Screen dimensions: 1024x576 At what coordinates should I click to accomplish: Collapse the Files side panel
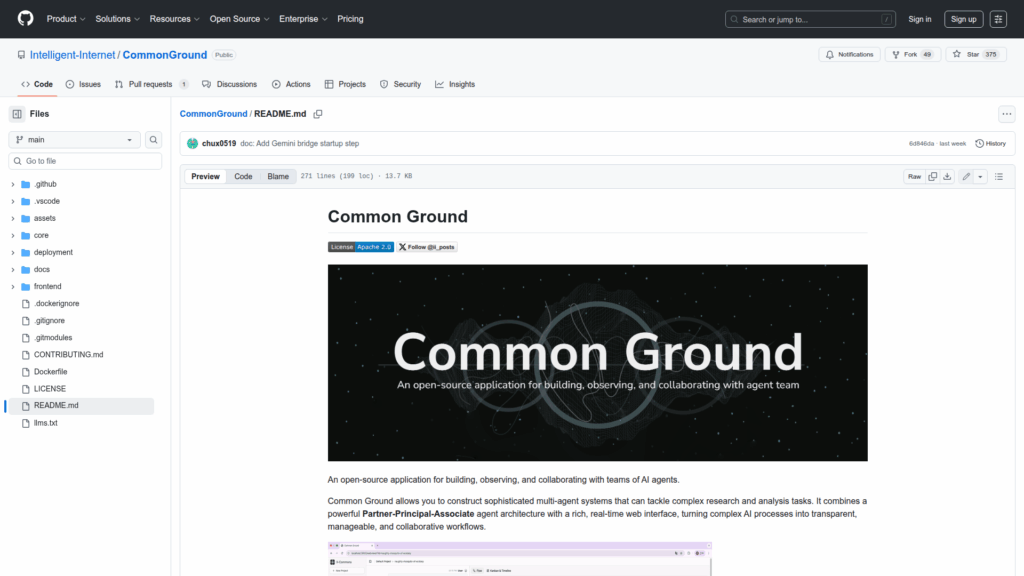[17, 114]
